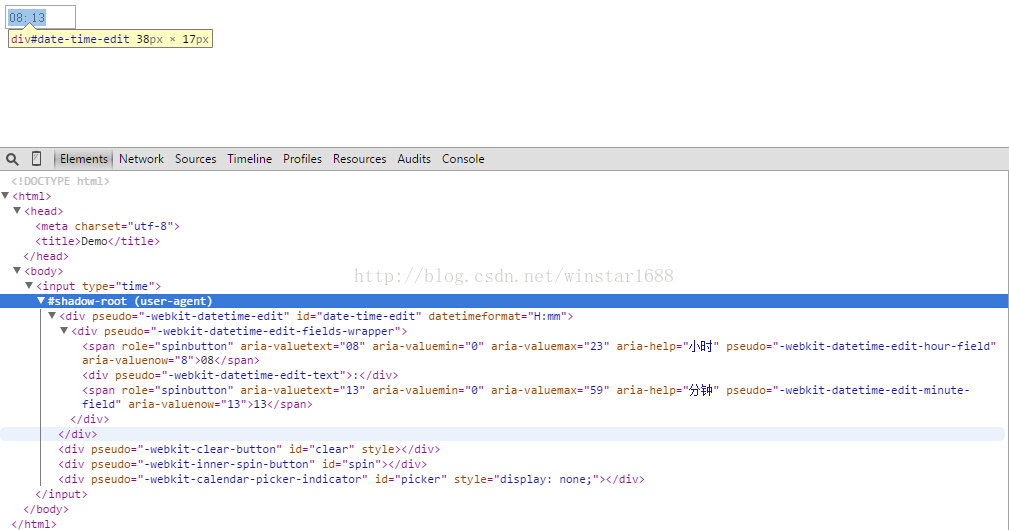Screen dimensions: 1009x530
Task: Click the id="clear" attribute
Action: tap(322, 449)
